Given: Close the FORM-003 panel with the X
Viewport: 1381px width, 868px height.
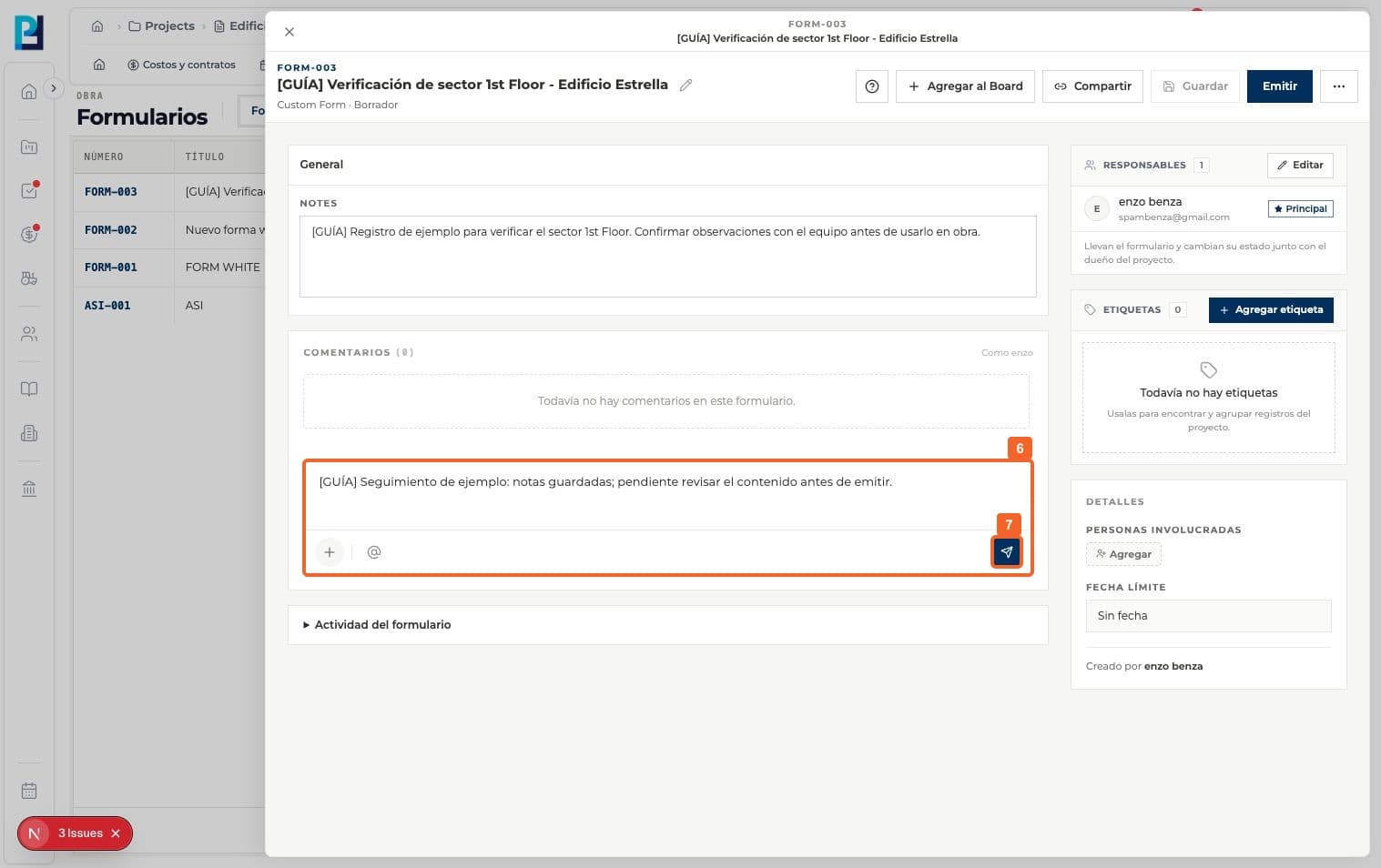Looking at the screenshot, I should (x=289, y=32).
